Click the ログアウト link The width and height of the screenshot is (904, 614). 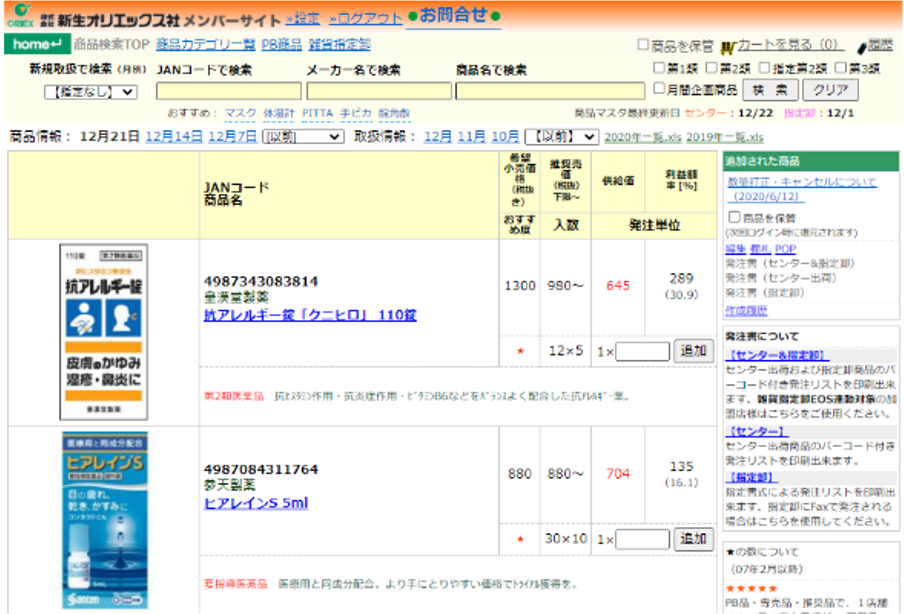pyautogui.click(x=365, y=18)
